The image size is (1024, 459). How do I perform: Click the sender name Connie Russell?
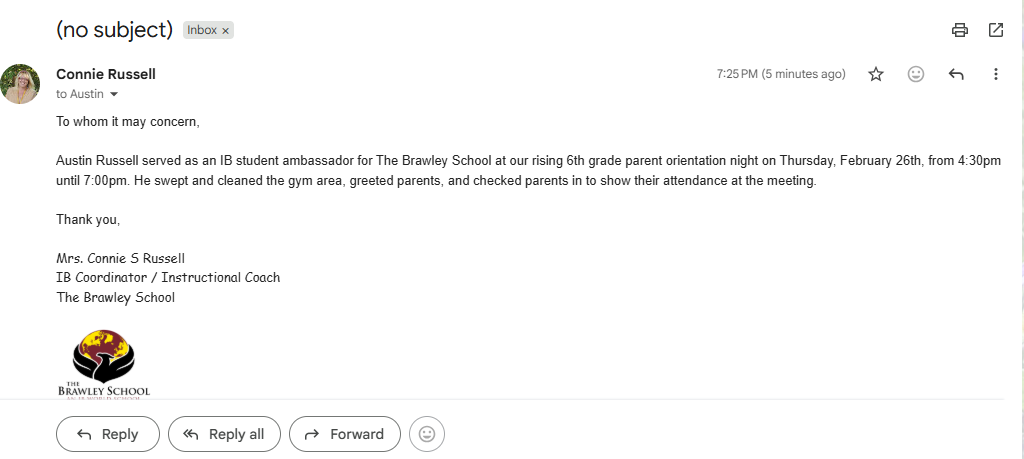click(106, 74)
